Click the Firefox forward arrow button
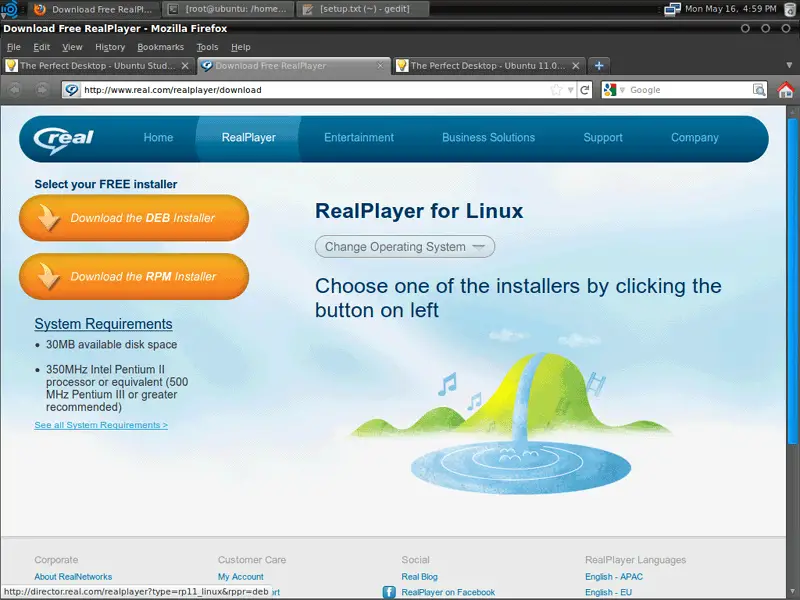This screenshot has width=800, height=600. click(x=42, y=90)
